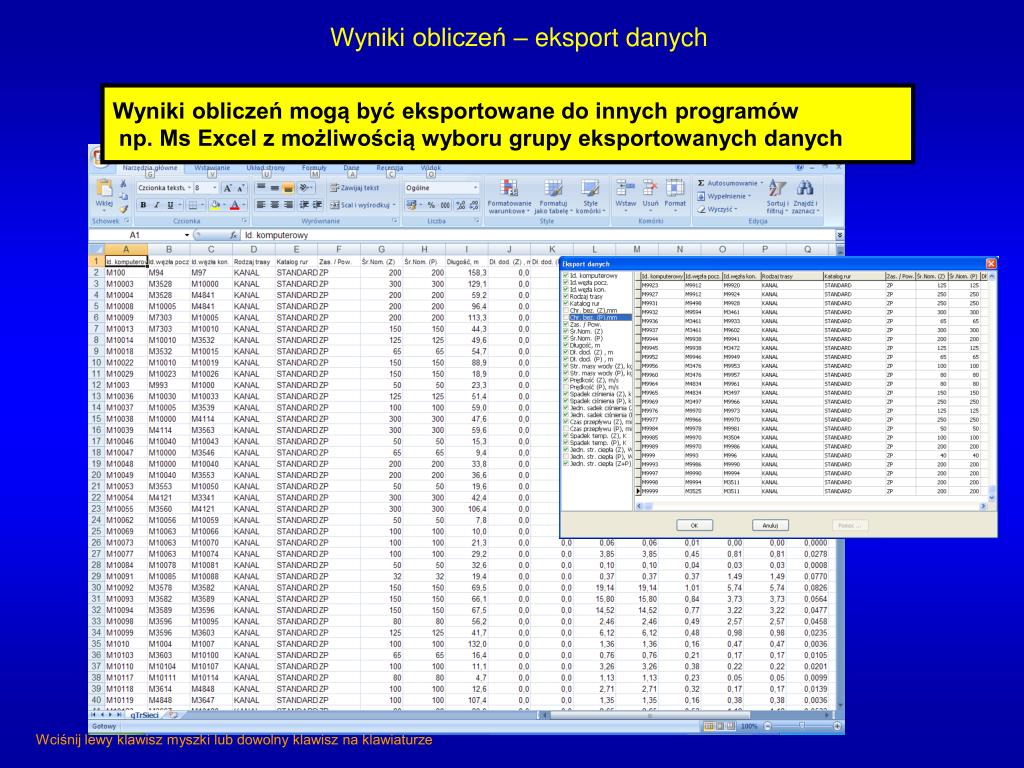Viewport: 1024px width, 768px height.
Task: Expand the Scal i wyśrodkuj dropdown
Action: click(x=394, y=205)
